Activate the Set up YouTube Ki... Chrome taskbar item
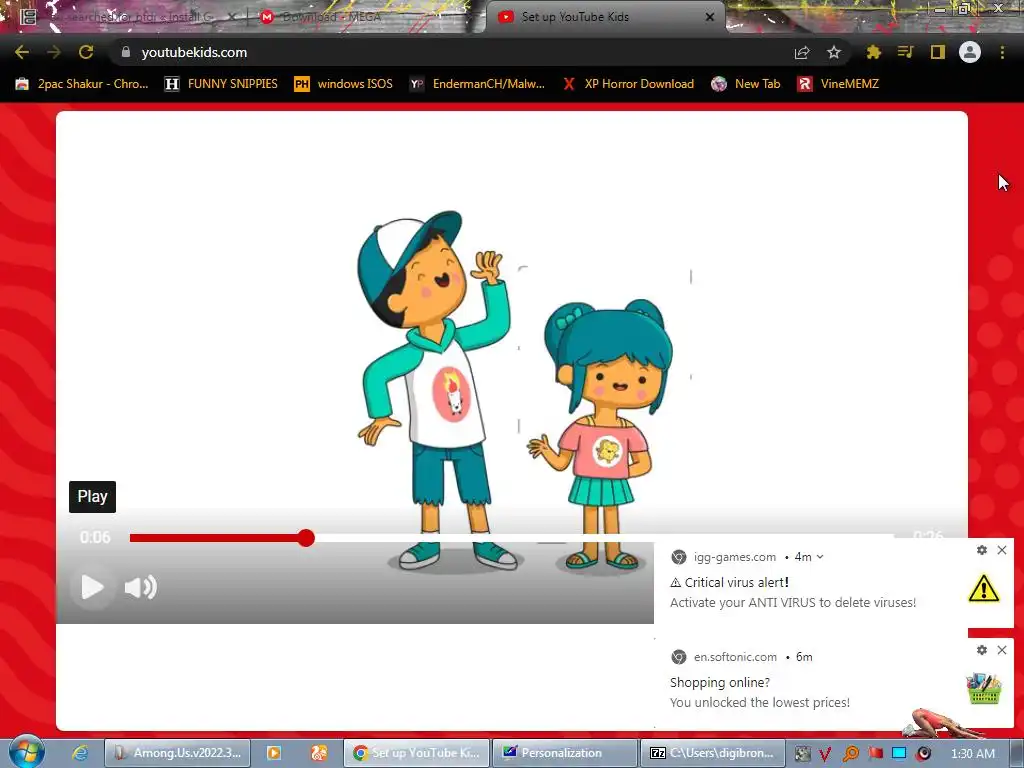Image resolution: width=1024 pixels, height=768 pixels. (415, 753)
